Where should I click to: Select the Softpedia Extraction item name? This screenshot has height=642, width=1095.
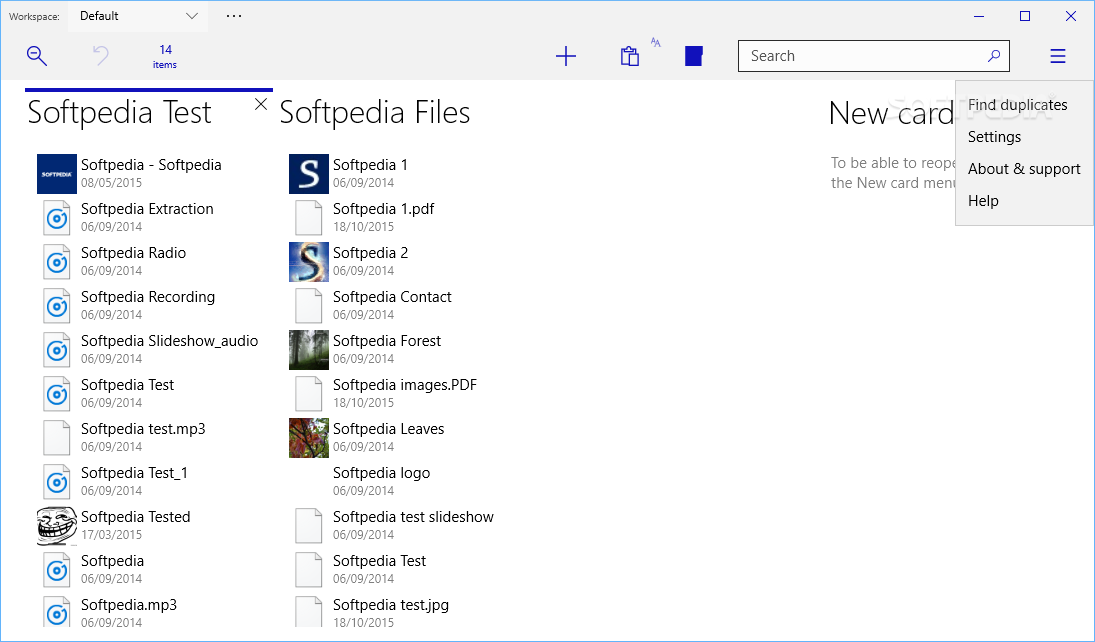[x=147, y=209]
